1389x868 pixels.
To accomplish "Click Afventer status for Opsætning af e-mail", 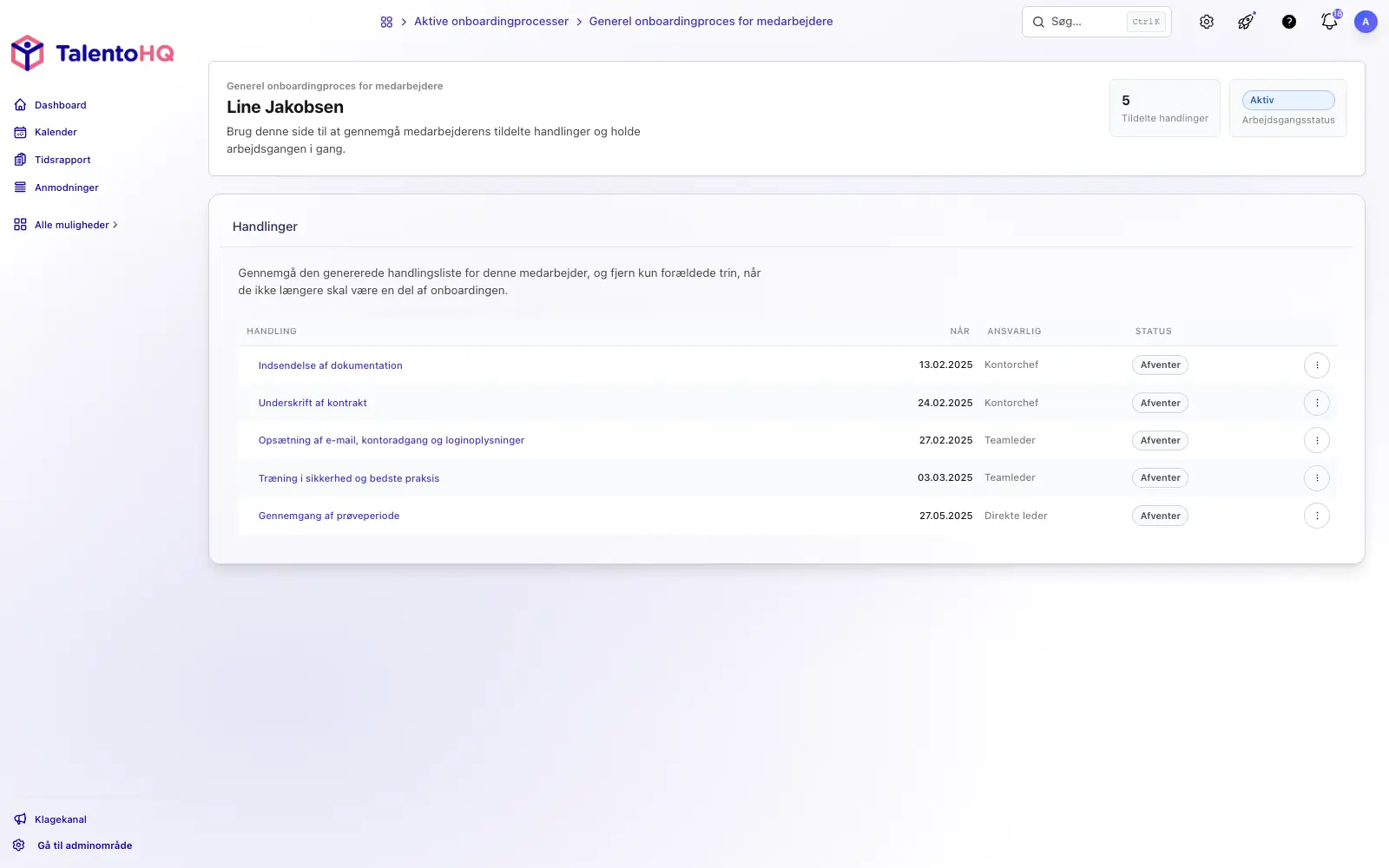I will tap(1160, 440).
